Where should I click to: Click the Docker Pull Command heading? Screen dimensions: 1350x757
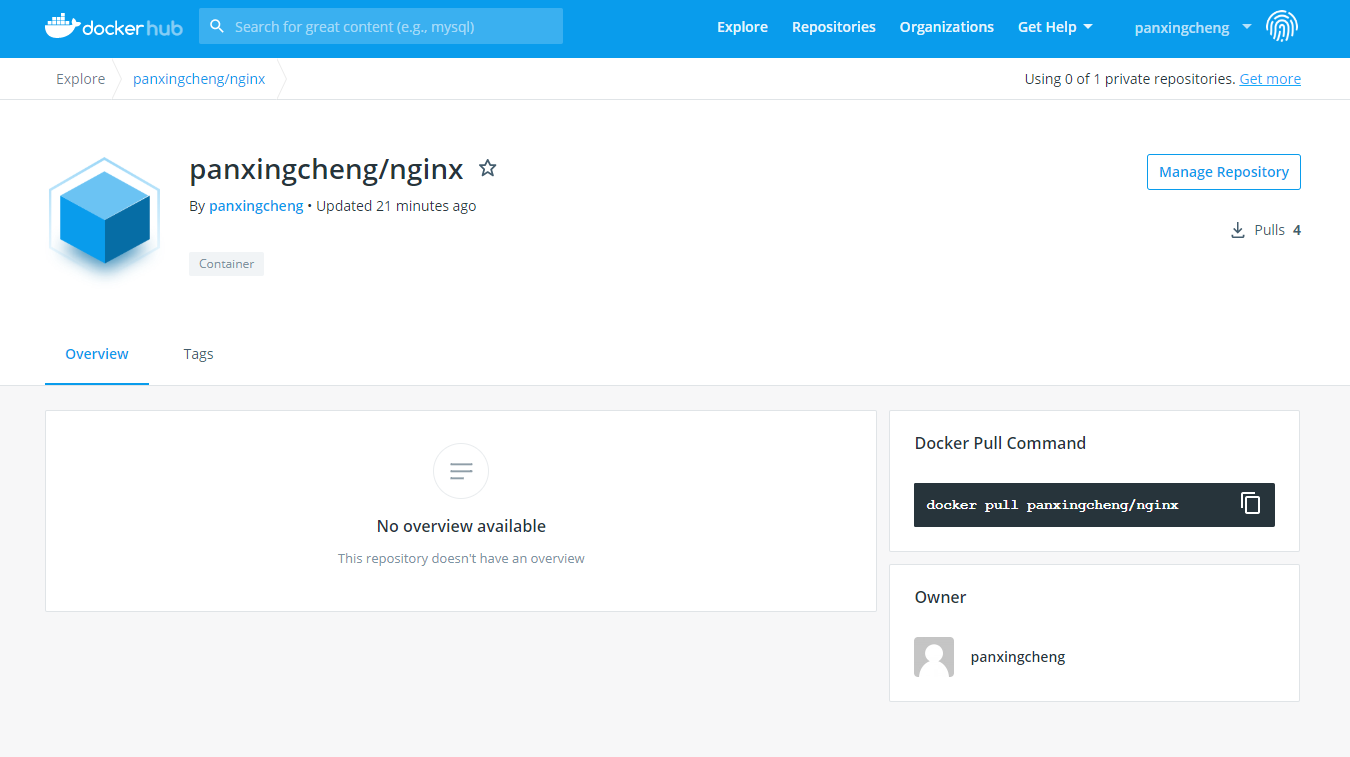[x=1000, y=443]
